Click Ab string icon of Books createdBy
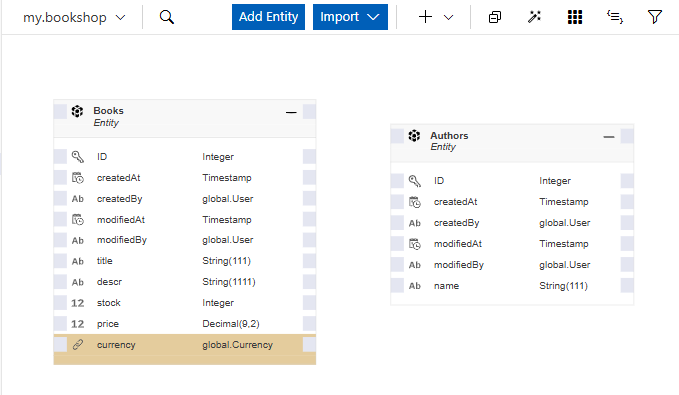The image size is (679, 395). [x=78, y=199]
